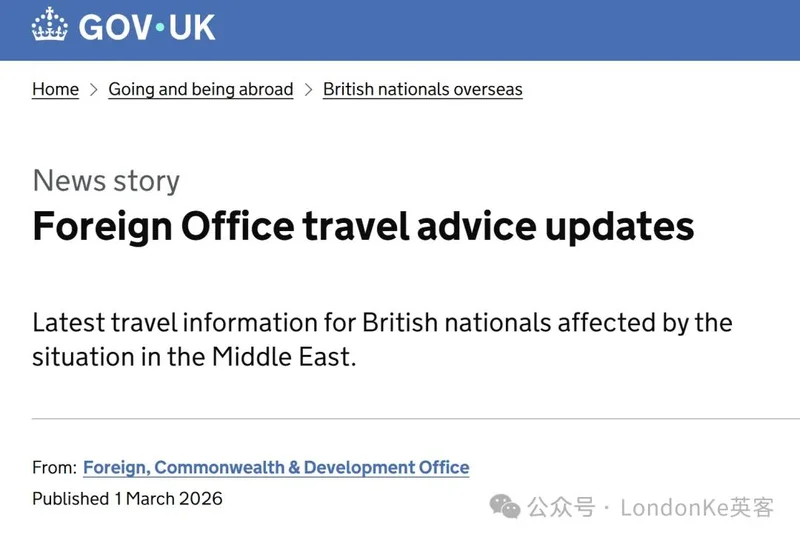Viewport: 800px width, 540px height.
Task: Click the 'LondonKe英客' watermark text
Action: (x=697, y=507)
